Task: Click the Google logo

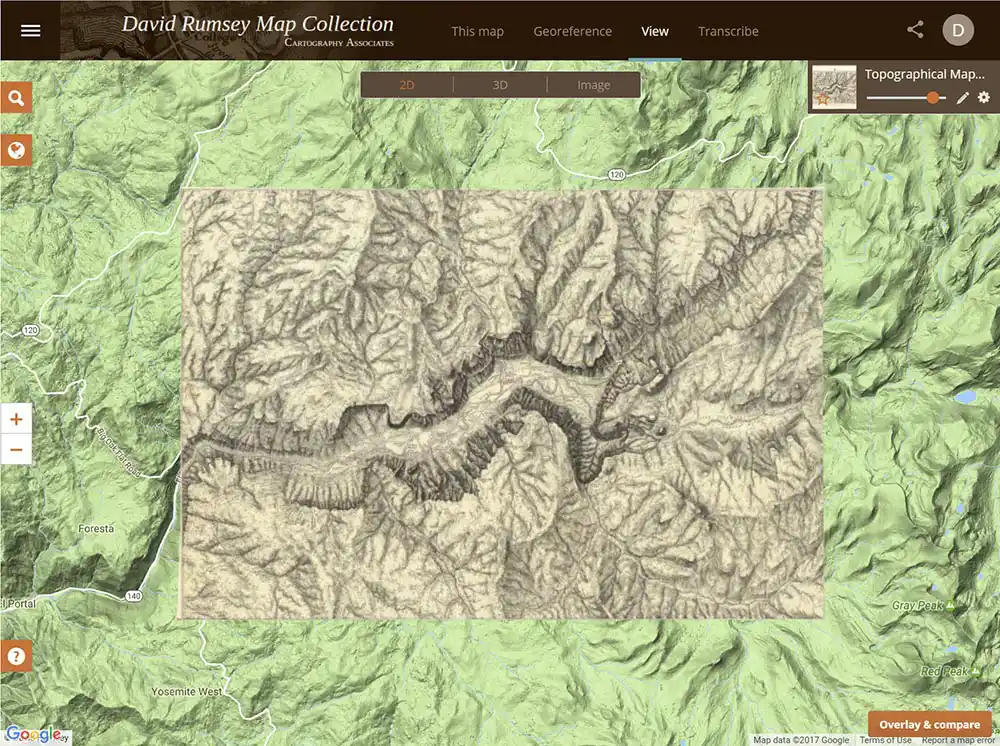Action: 33,735
